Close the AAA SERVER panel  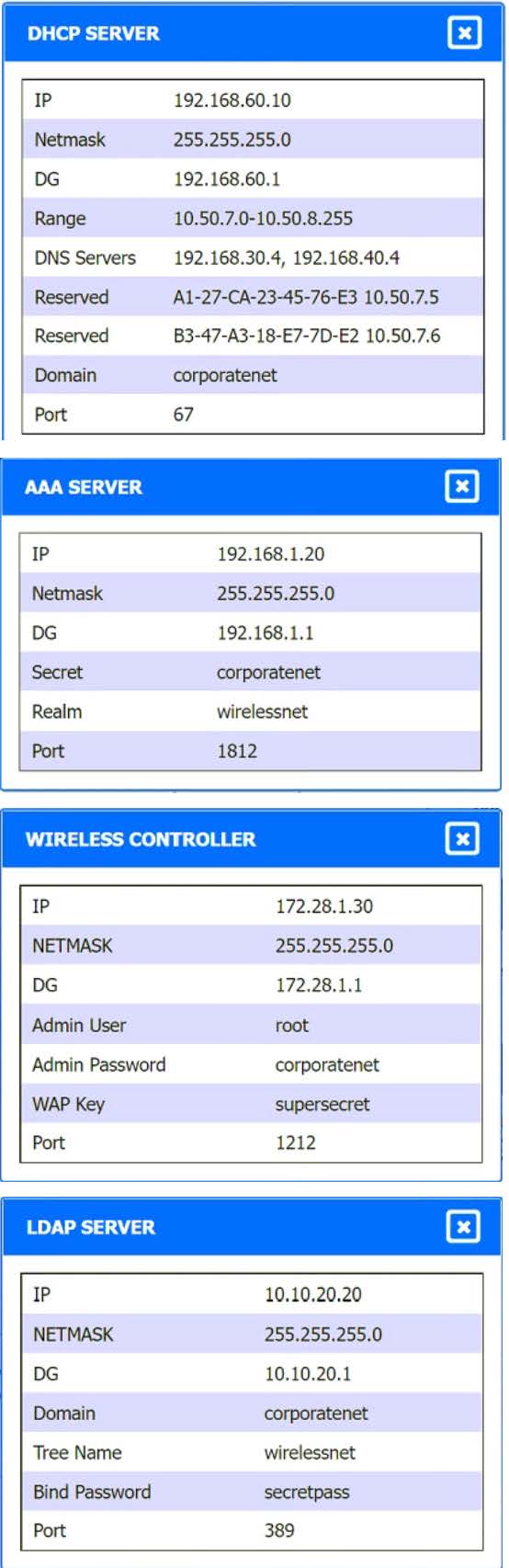462,486
